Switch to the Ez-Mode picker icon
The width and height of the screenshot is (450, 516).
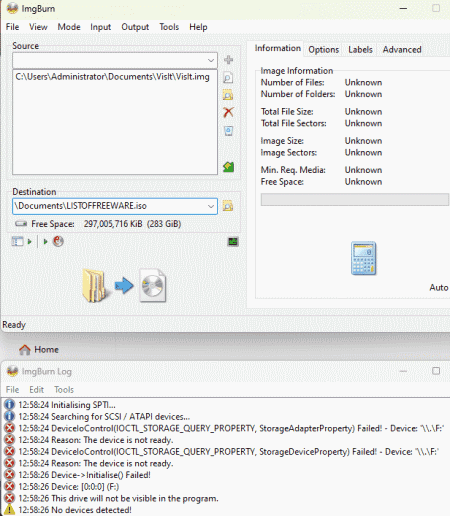pos(17,241)
